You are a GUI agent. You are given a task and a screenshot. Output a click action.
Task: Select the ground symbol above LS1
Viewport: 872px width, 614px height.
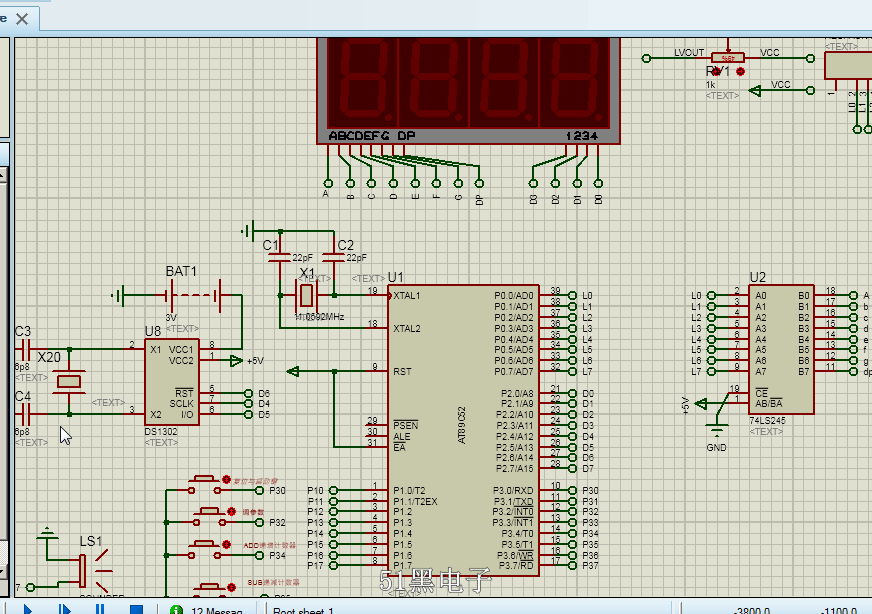pos(47,534)
